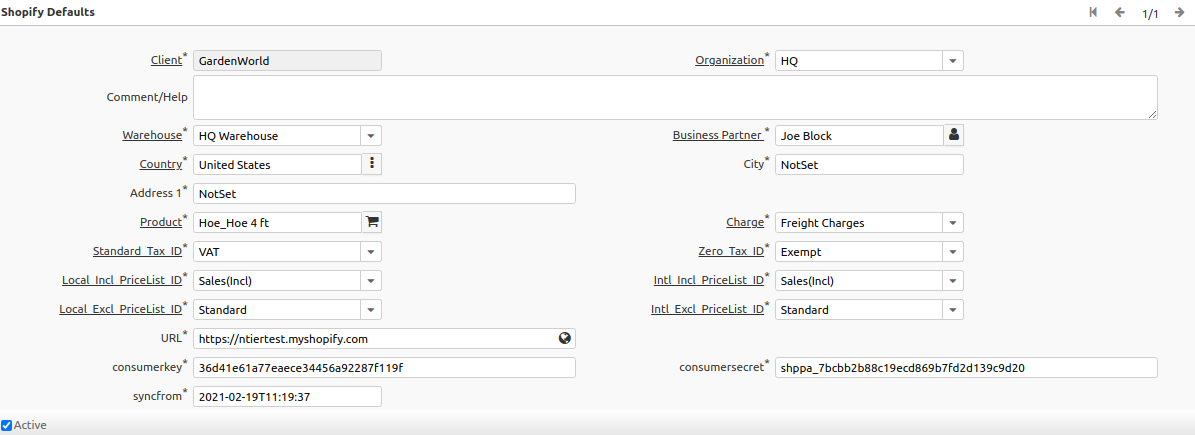1195x435 pixels.
Task: Open Product search cart icon
Action: point(371,223)
